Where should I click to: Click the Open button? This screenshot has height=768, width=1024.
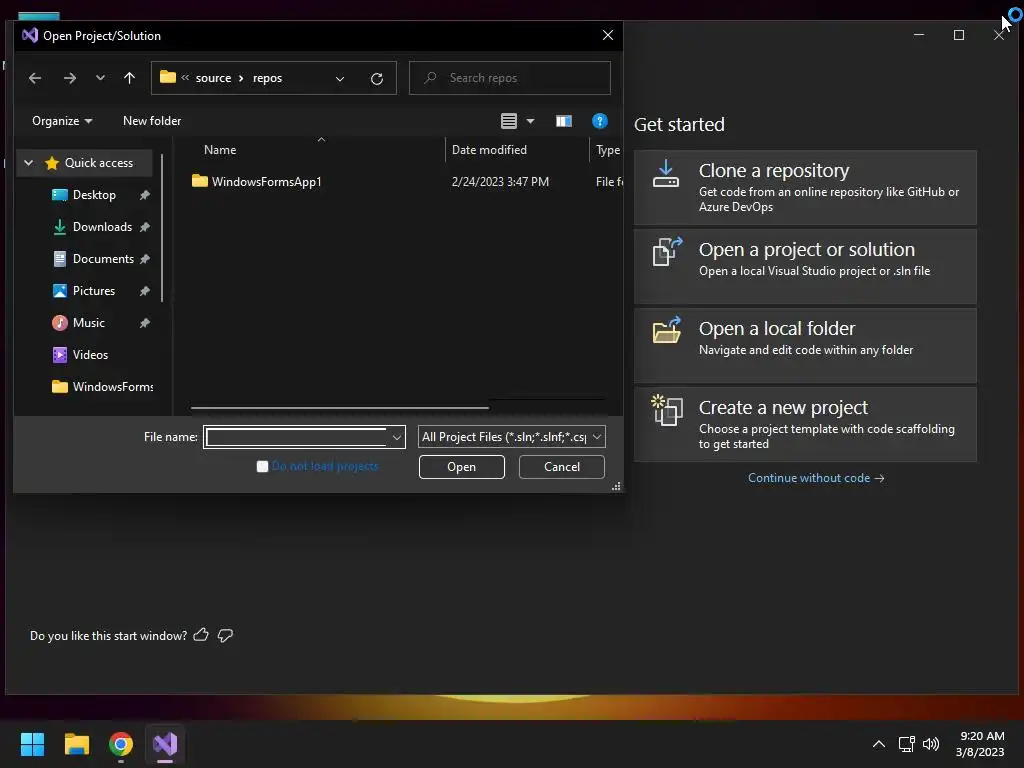pos(462,467)
